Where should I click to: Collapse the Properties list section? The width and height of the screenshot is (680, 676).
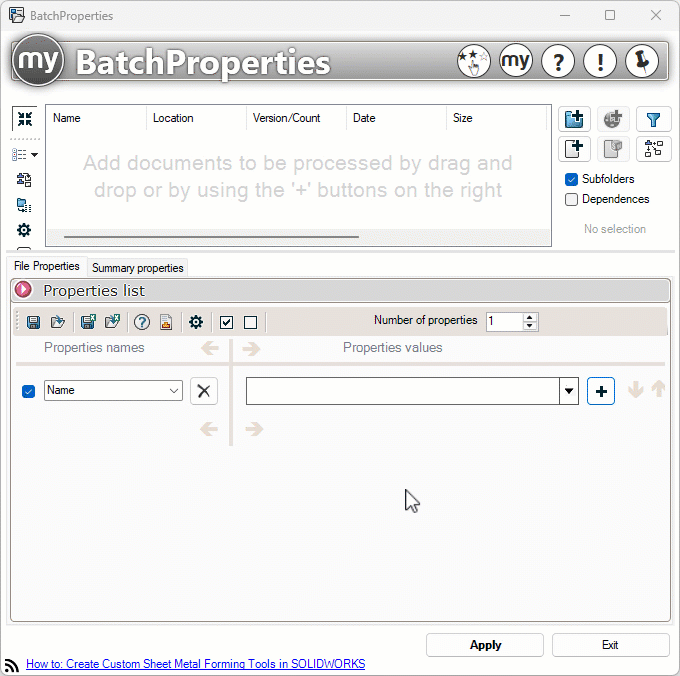[x=24, y=290]
